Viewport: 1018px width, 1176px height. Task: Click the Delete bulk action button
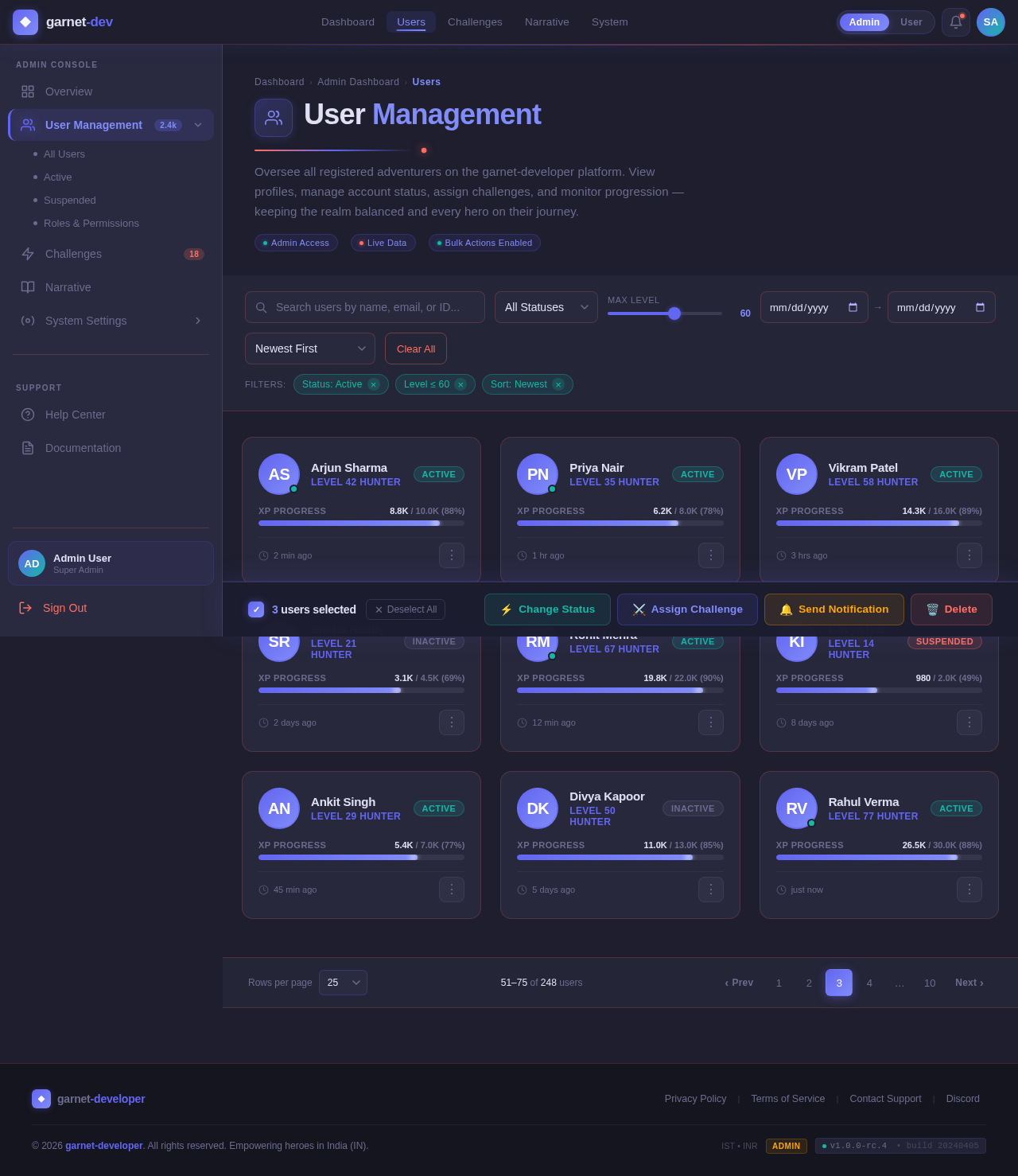click(951, 609)
